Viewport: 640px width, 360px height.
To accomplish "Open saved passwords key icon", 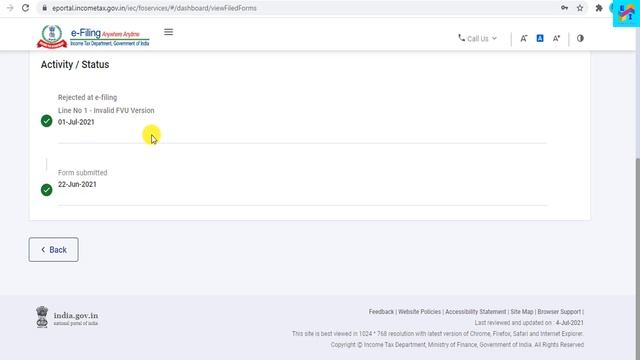I will pos(564,8).
